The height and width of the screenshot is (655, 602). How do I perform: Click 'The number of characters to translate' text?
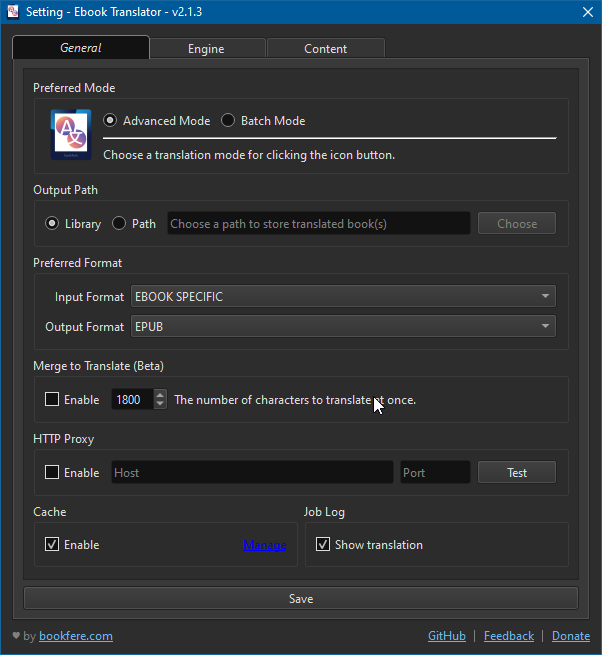coord(295,400)
